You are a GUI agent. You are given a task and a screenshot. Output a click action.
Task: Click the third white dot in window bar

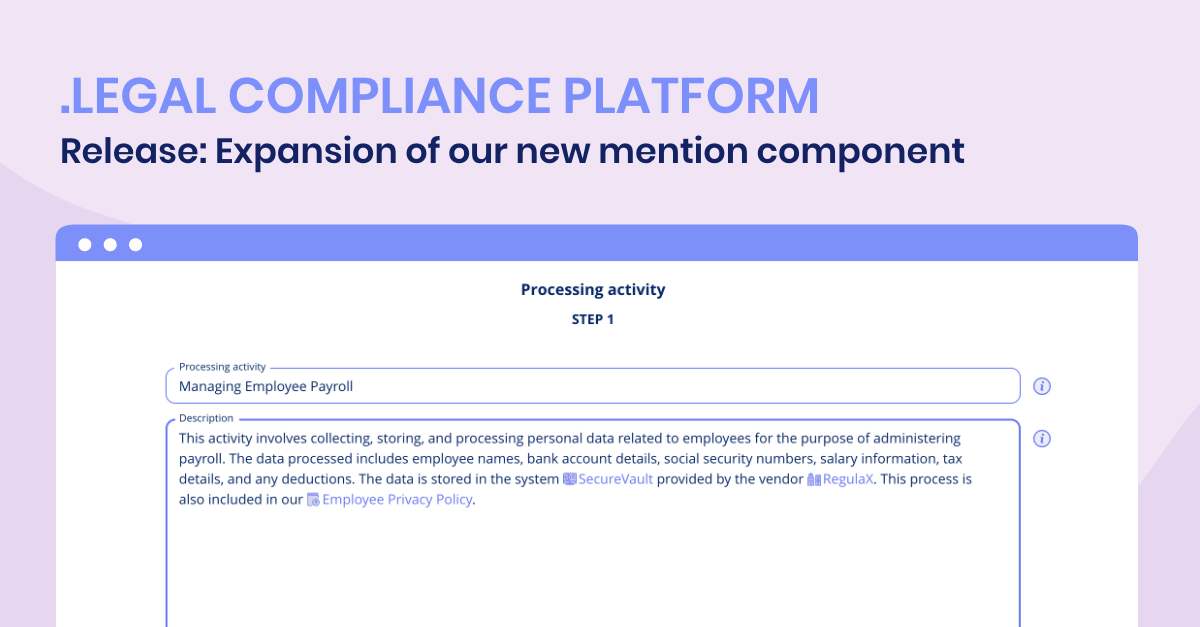[x=136, y=244]
